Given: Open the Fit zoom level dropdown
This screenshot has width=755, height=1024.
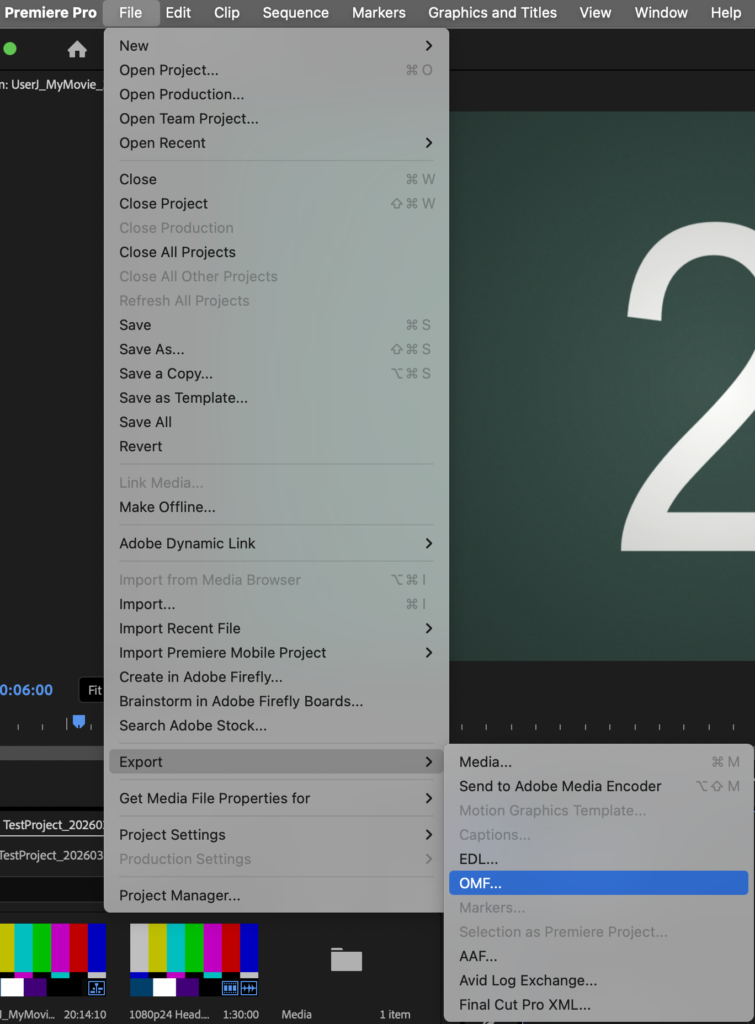Looking at the screenshot, I should [93, 690].
